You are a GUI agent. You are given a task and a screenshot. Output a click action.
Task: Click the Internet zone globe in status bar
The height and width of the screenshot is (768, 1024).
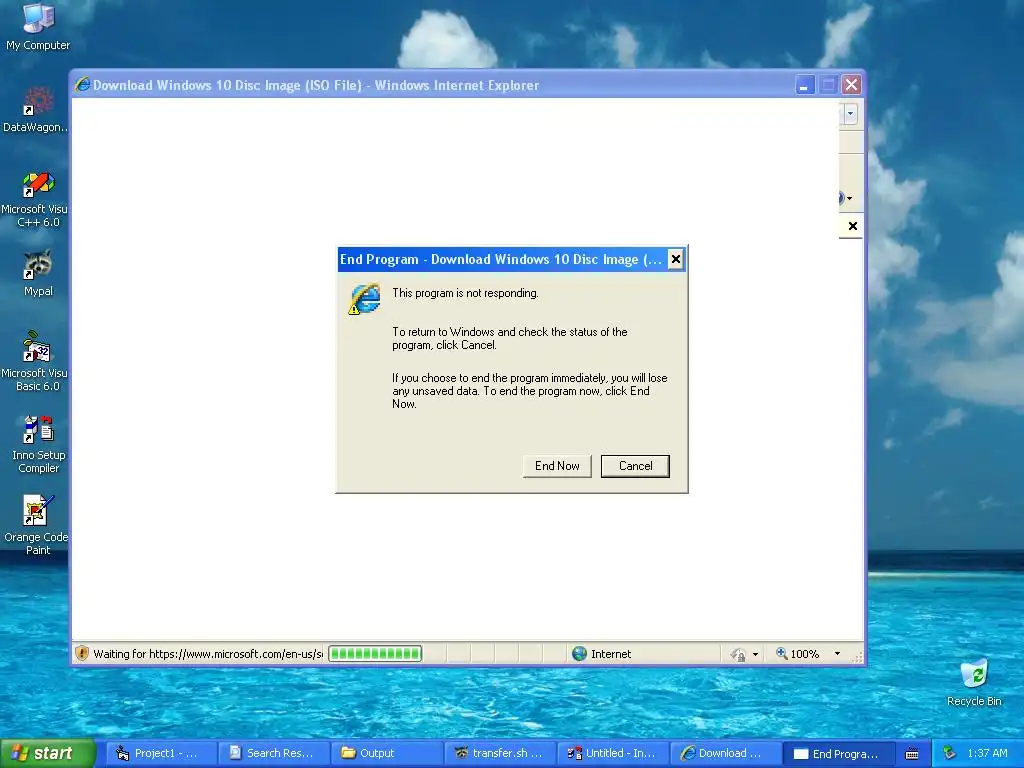click(x=579, y=654)
